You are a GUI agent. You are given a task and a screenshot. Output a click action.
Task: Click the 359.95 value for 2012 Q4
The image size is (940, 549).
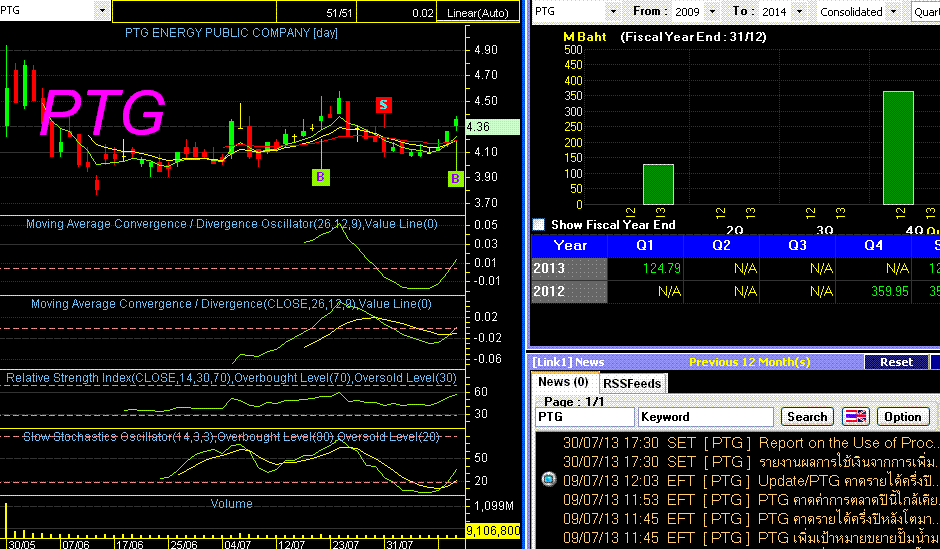click(x=890, y=291)
